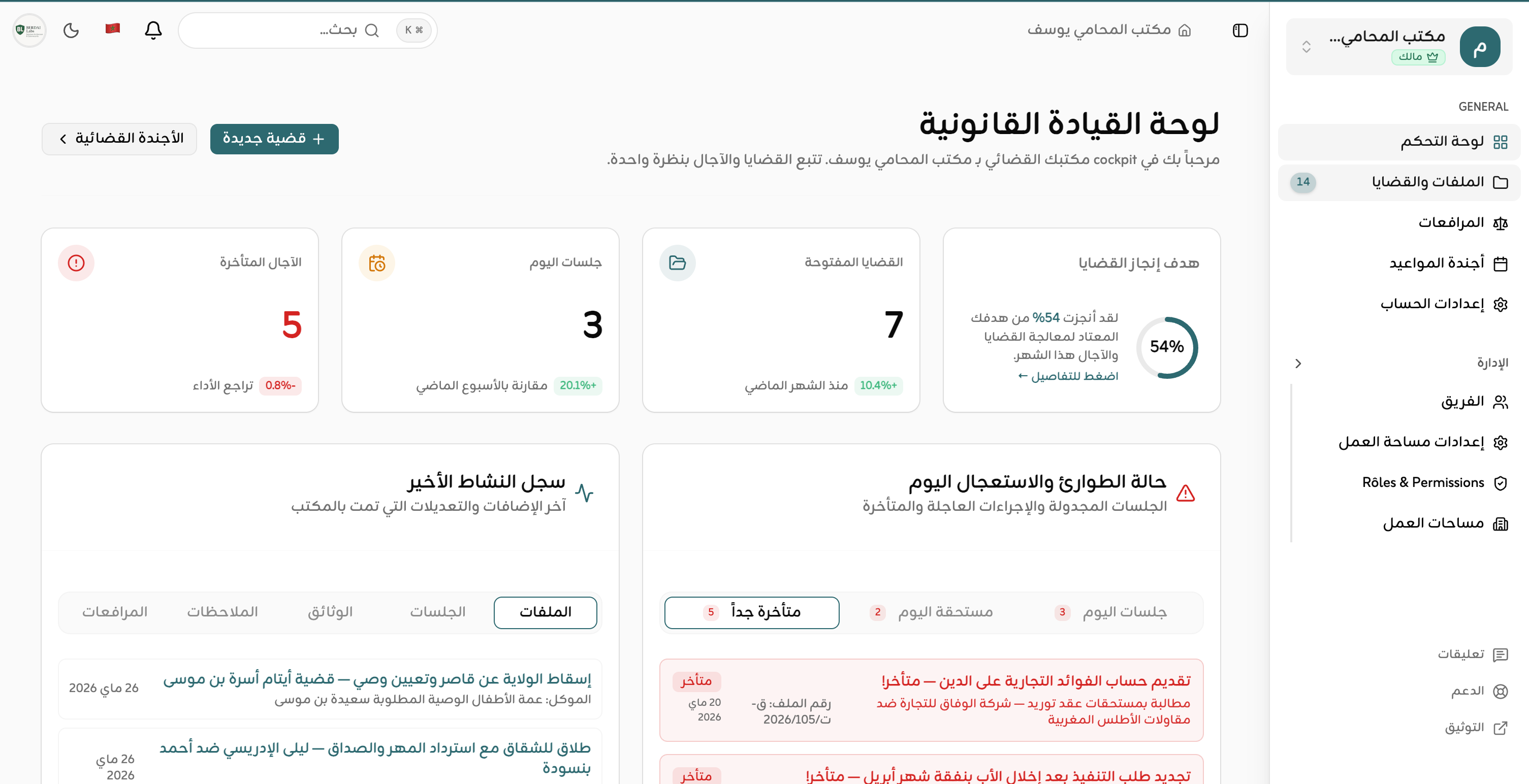
Task: Click the message icon beside تعليقات
Action: point(1500,655)
